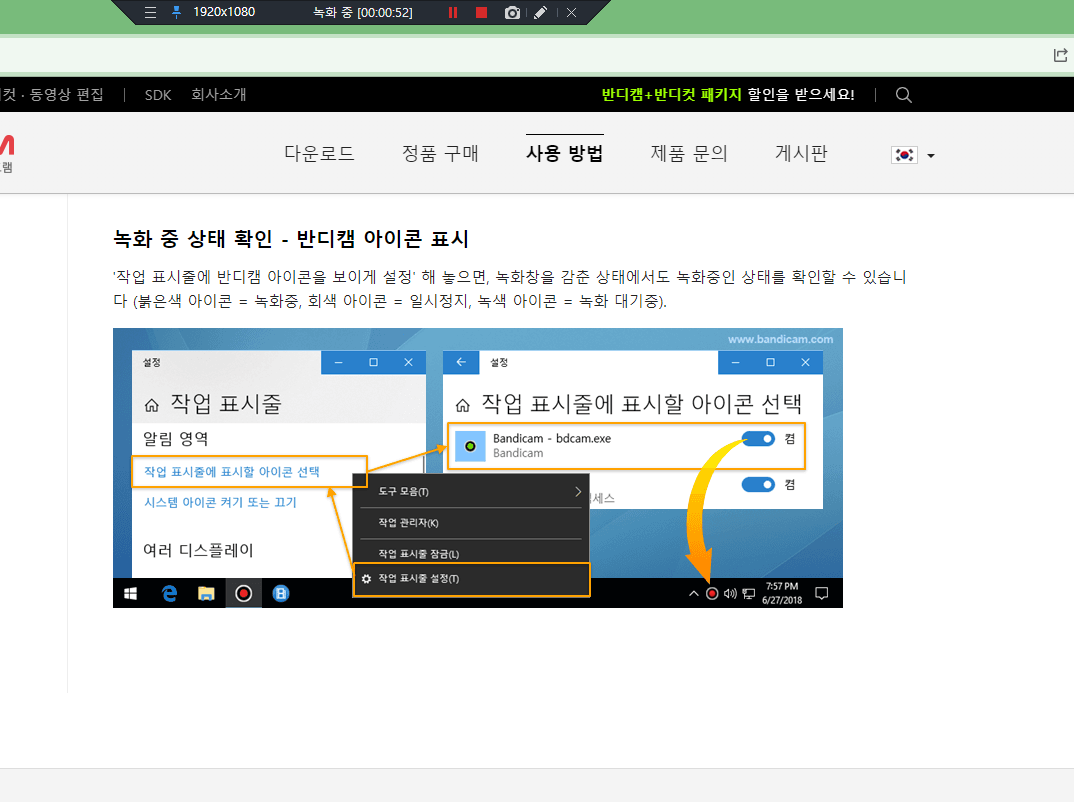Click the 여러 디스플레이 section heading
The height and width of the screenshot is (802, 1074).
coord(198,550)
